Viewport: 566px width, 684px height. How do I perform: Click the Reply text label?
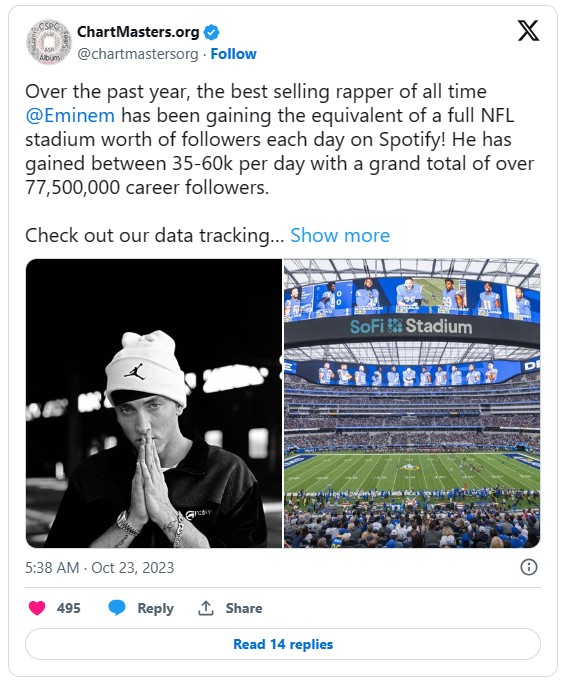[155, 608]
